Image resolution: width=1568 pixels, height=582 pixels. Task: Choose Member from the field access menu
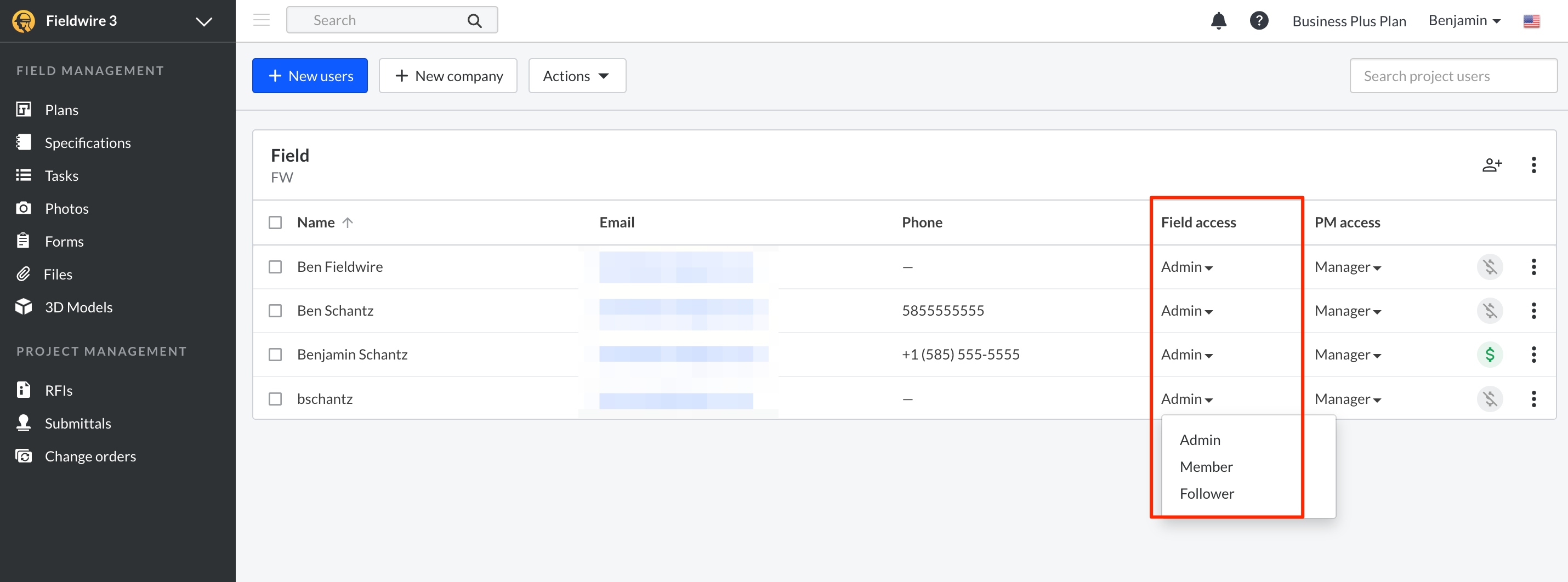coord(1205,466)
